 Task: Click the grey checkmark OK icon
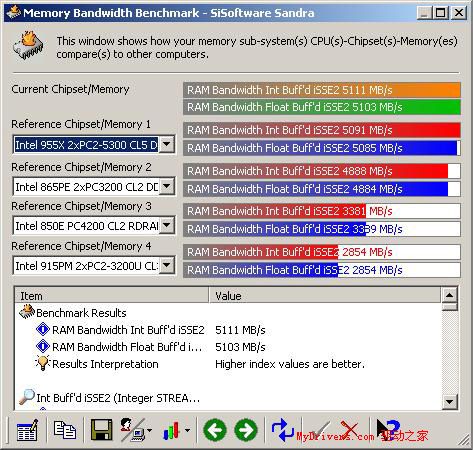pyautogui.click(x=317, y=430)
